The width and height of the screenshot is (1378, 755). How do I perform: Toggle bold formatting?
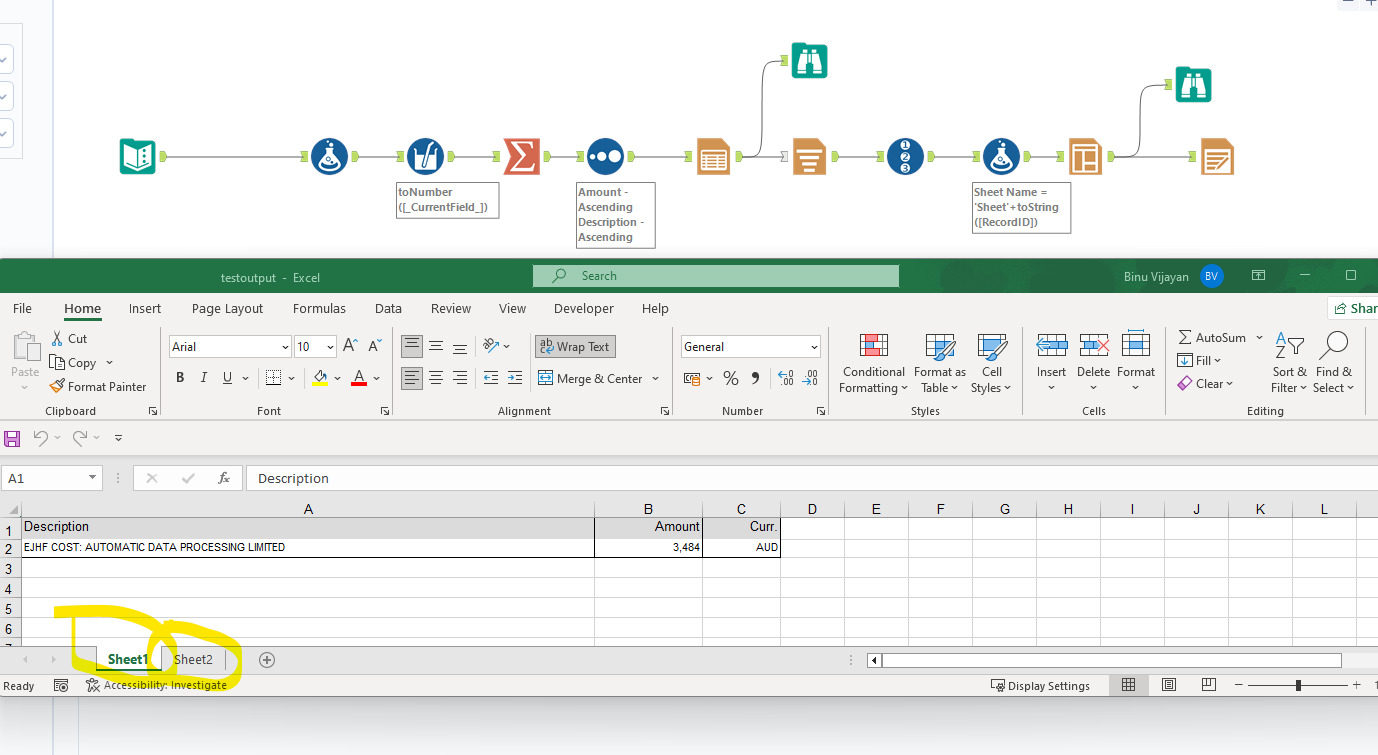coord(180,377)
